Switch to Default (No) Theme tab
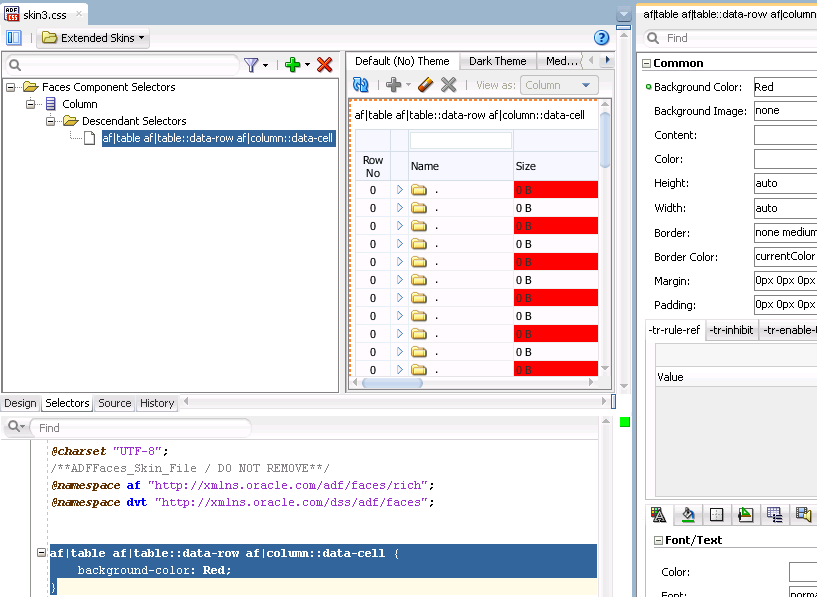Image resolution: width=817 pixels, height=597 pixels. [402, 61]
